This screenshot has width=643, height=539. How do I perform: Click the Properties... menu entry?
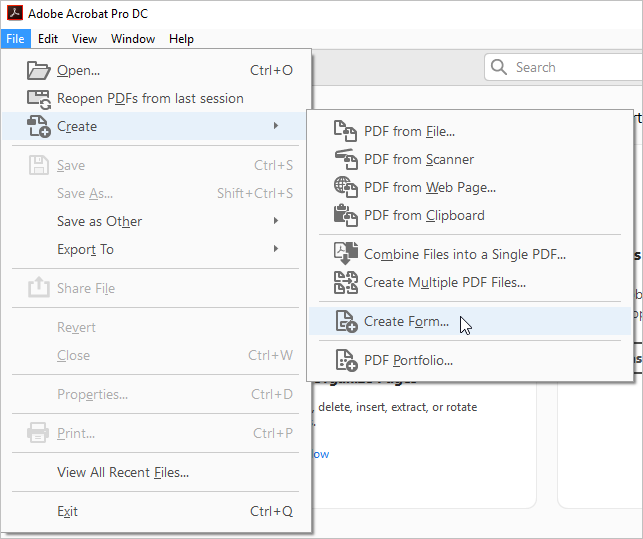point(155,394)
